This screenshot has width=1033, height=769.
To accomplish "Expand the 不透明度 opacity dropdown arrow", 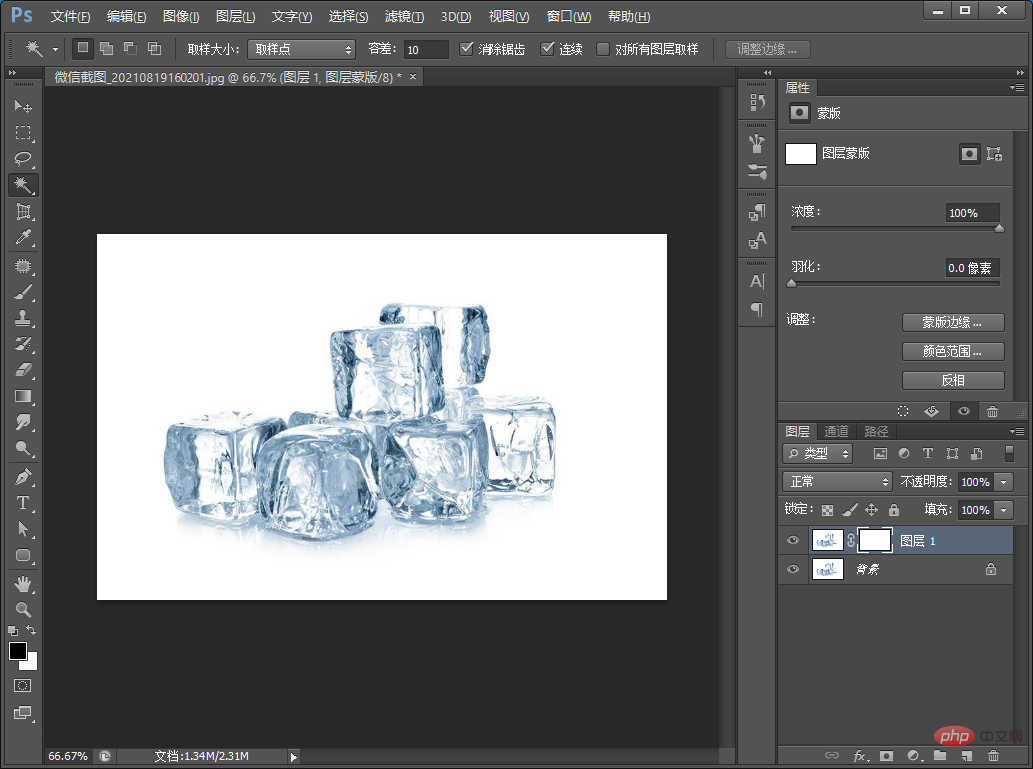I will pos(1003,482).
